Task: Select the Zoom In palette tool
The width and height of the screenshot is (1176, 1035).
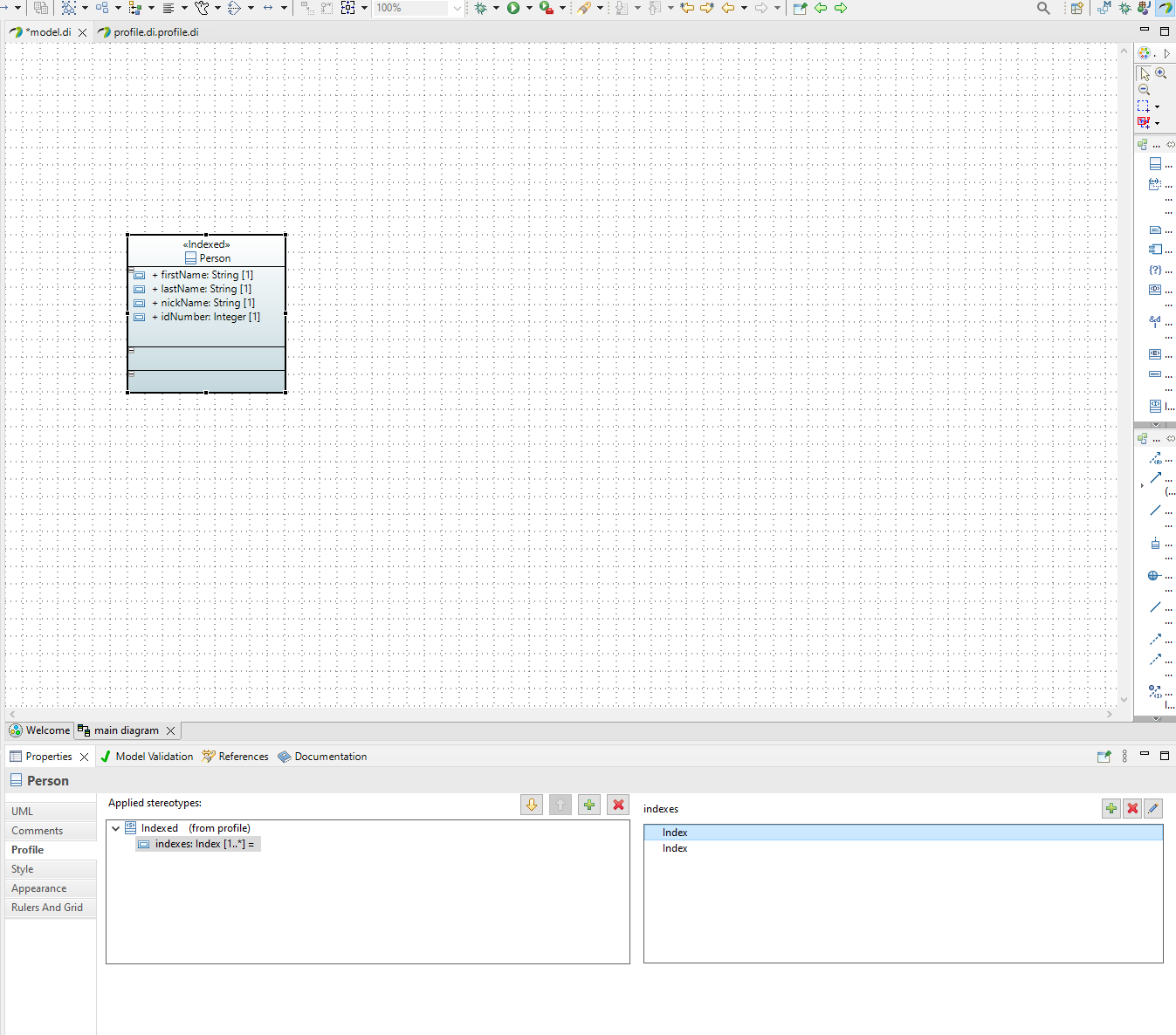Action: 1161,73
